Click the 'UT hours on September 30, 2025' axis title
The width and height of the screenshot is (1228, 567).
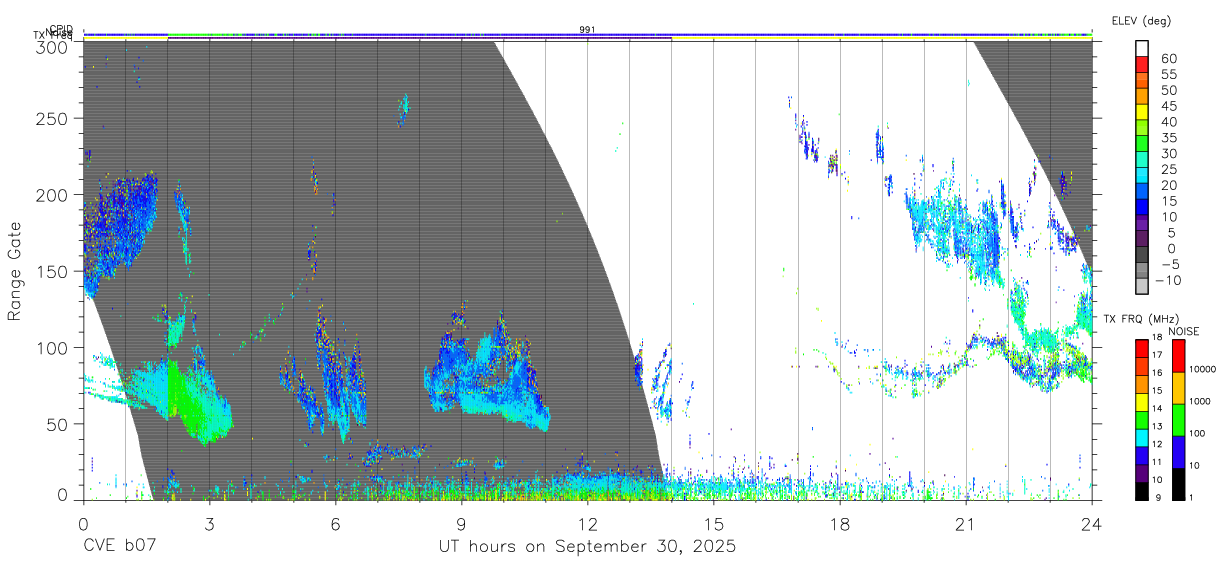tap(587, 546)
